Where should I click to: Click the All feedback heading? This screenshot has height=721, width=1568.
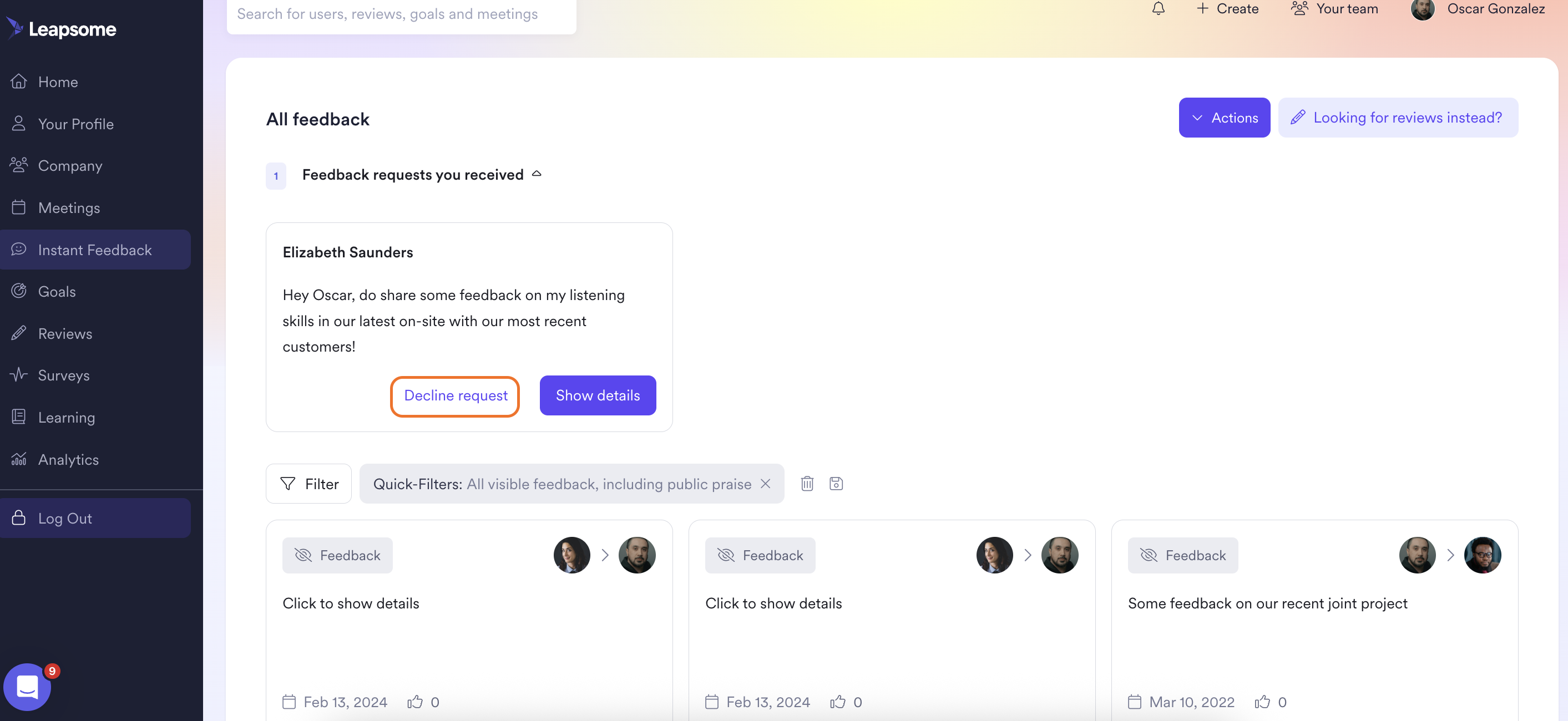pyautogui.click(x=318, y=119)
